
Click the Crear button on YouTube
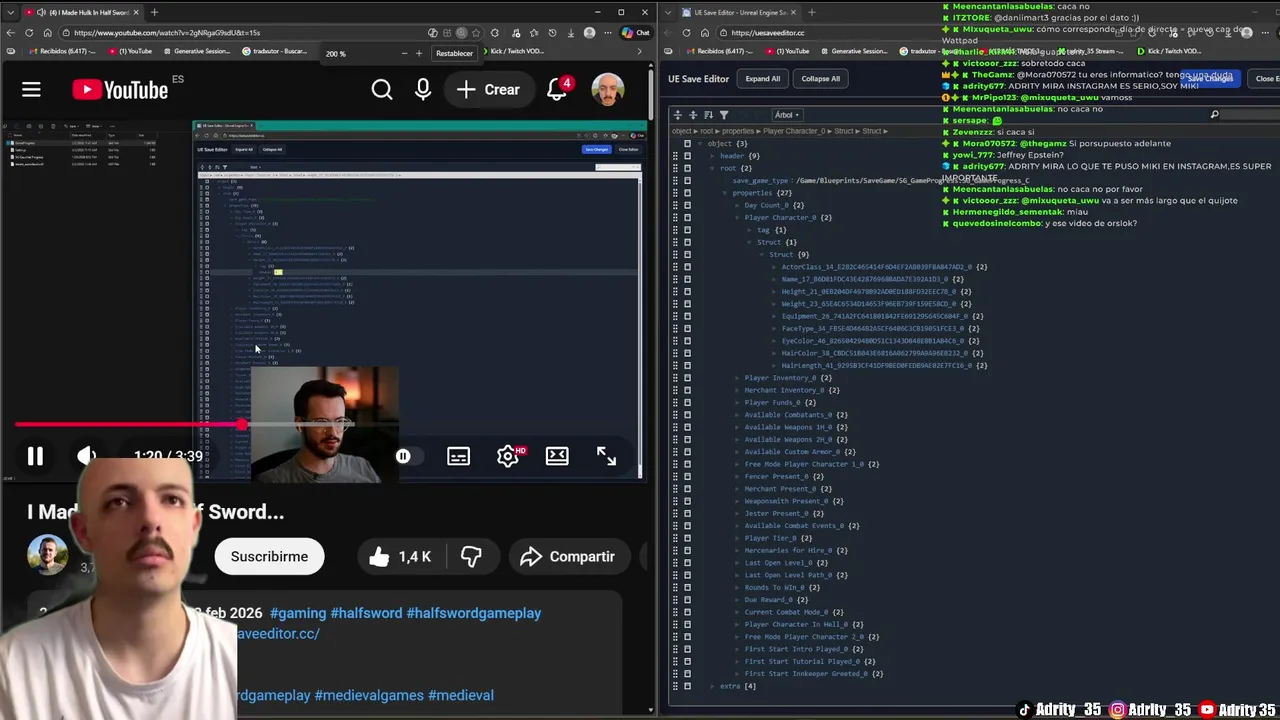[488, 90]
